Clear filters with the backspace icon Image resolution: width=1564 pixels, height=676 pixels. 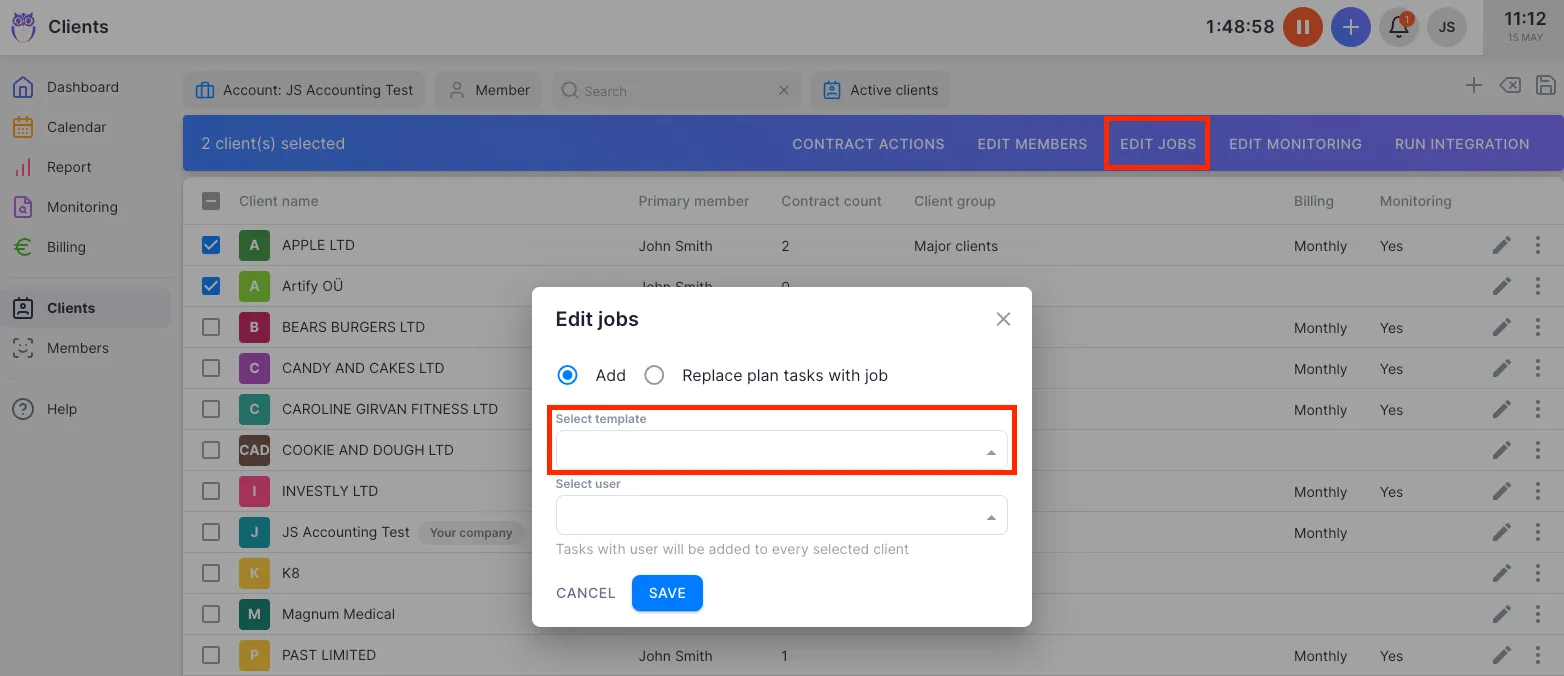pyautogui.click(x=1510, y=86)
